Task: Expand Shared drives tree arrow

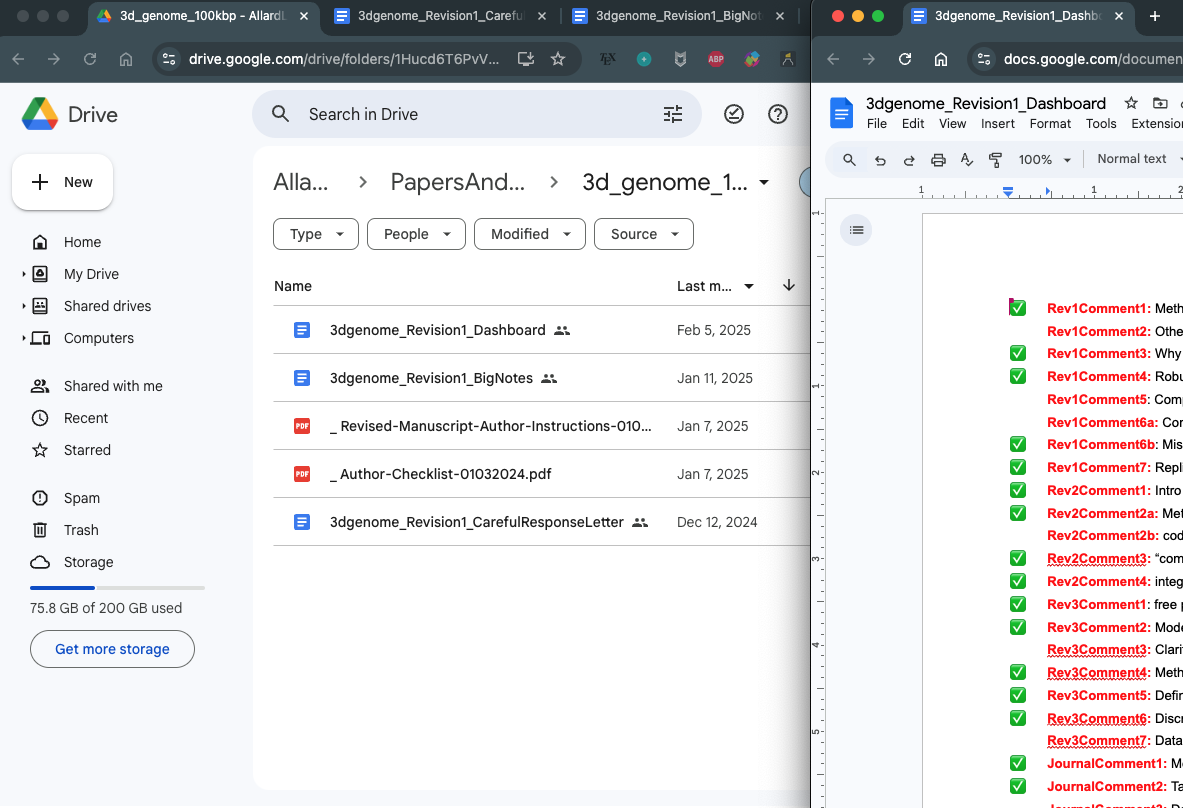Action: click(x=23, y=306)
